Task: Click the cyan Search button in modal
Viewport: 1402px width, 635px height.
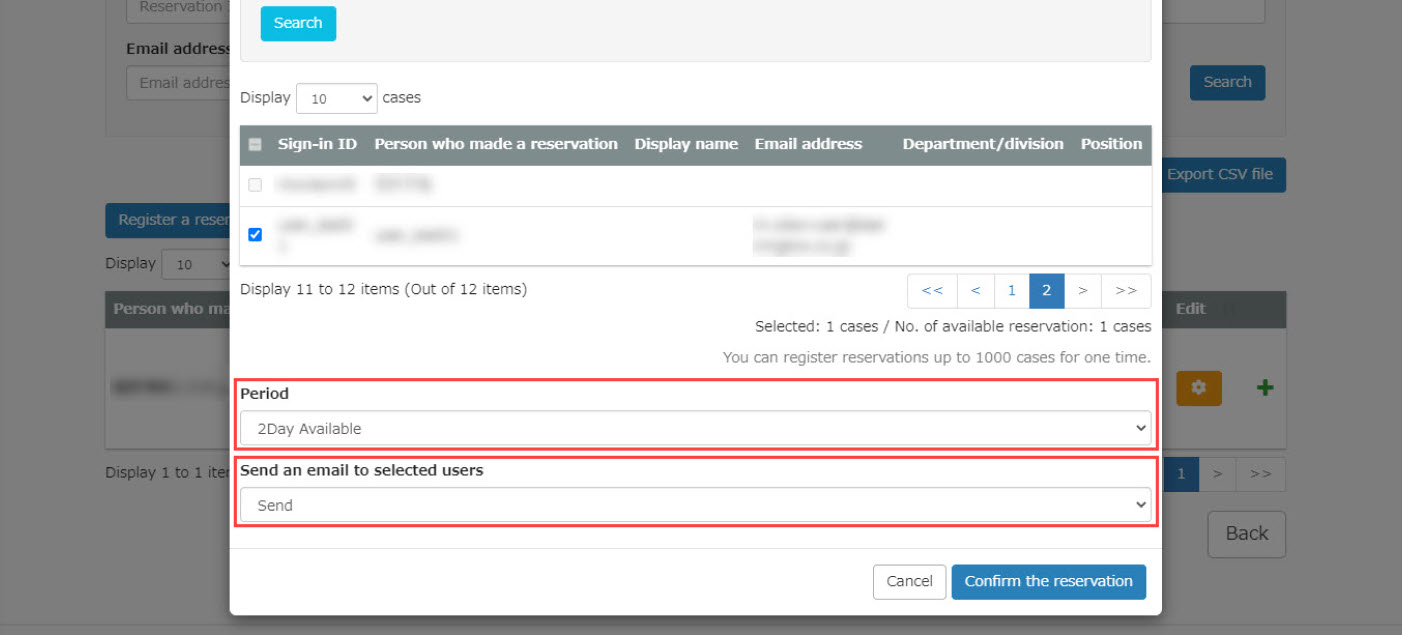Action: pos(298,23)
